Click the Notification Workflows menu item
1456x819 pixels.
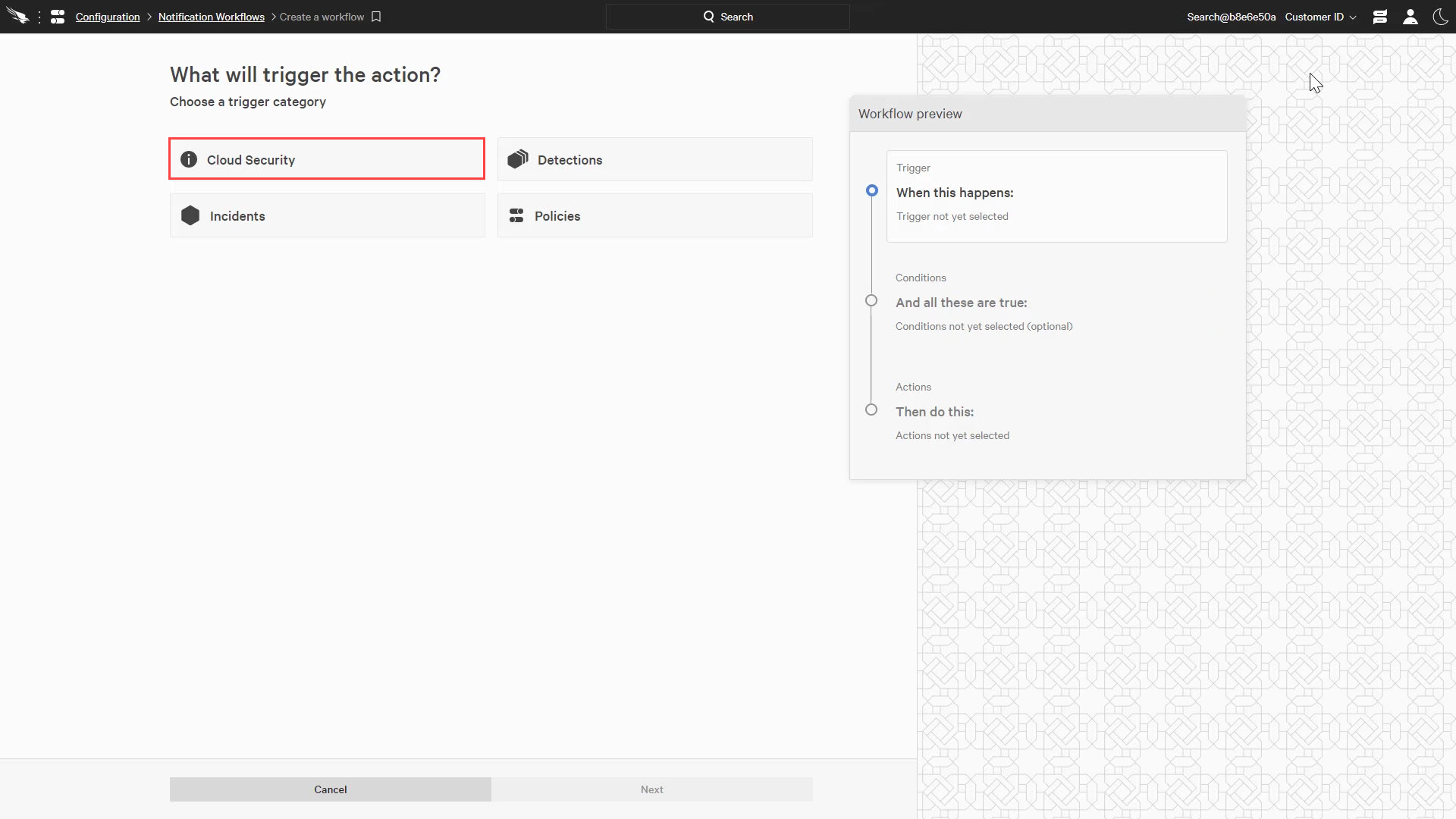click(210, 16)
